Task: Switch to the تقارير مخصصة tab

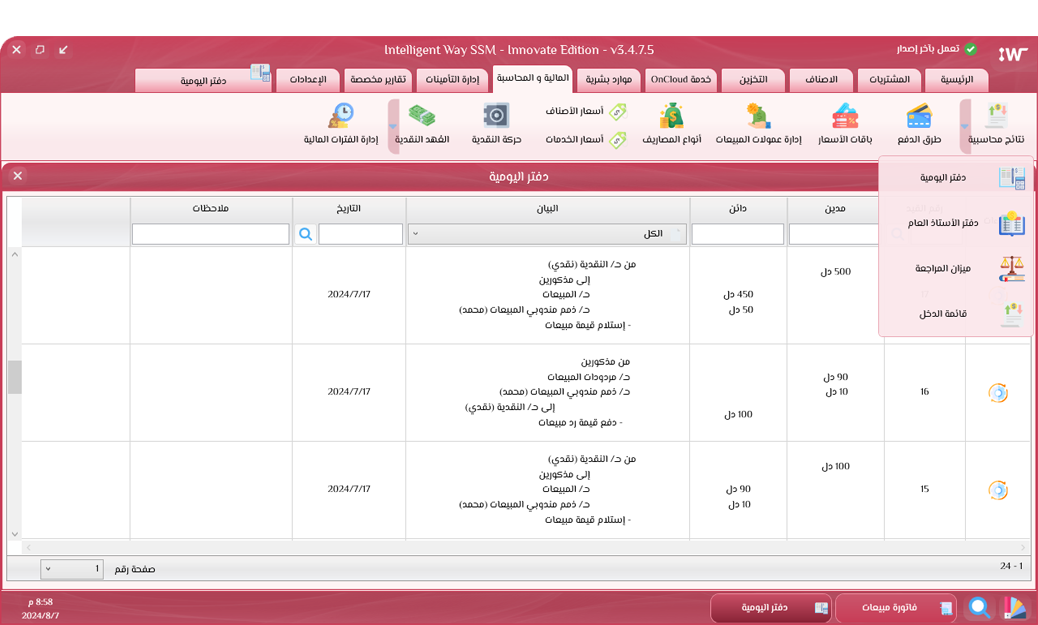Action: pyautogui.click(x=378, y=79)
